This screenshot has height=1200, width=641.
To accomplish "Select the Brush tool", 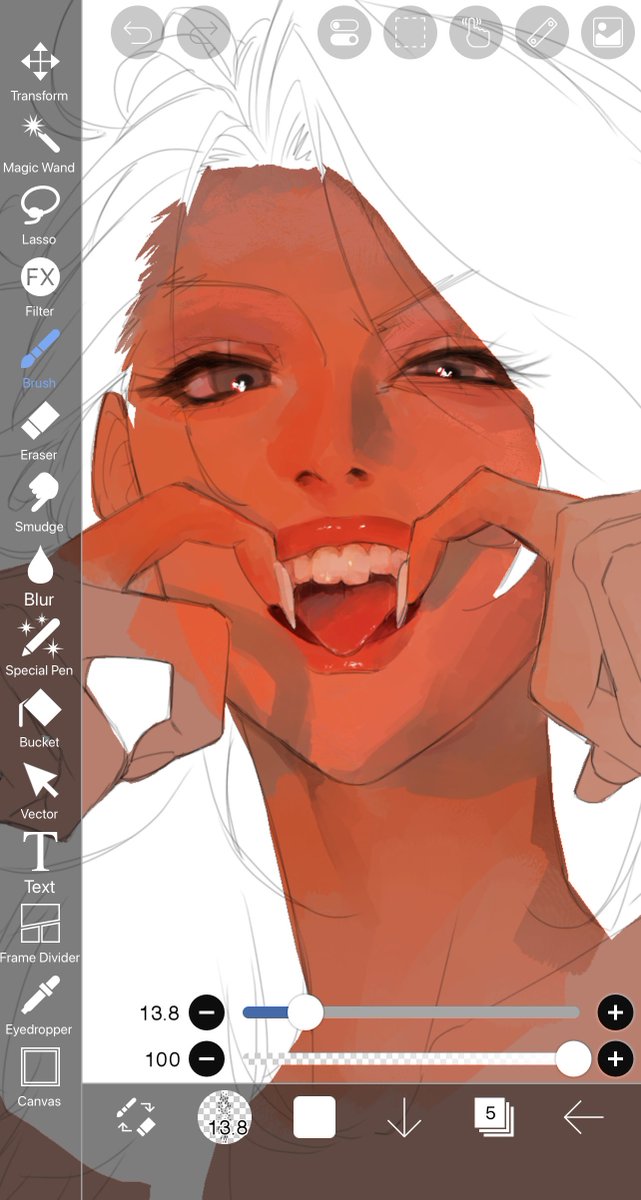I will coord(40,359).
